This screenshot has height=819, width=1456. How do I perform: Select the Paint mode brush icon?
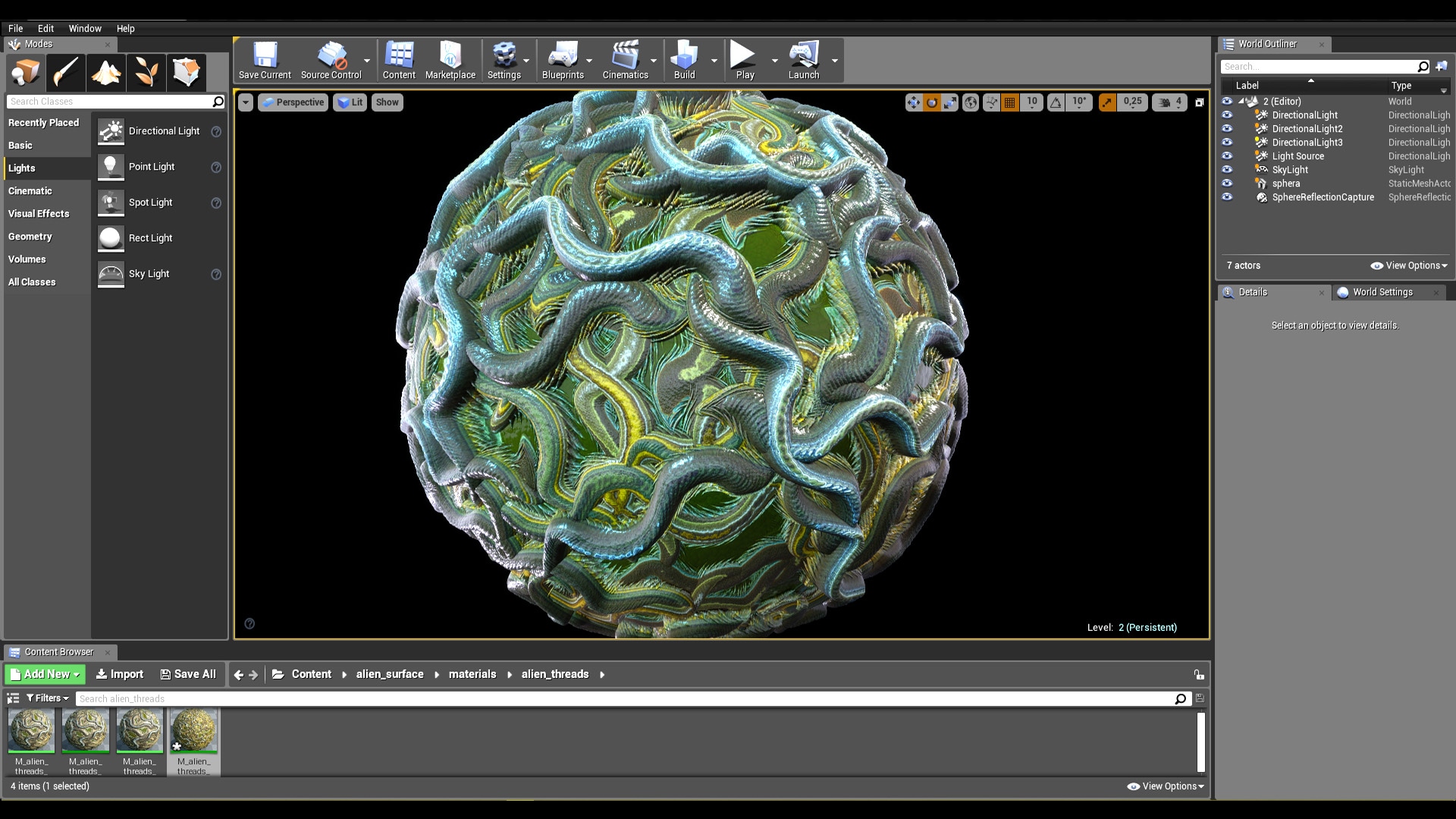[65, 73]
